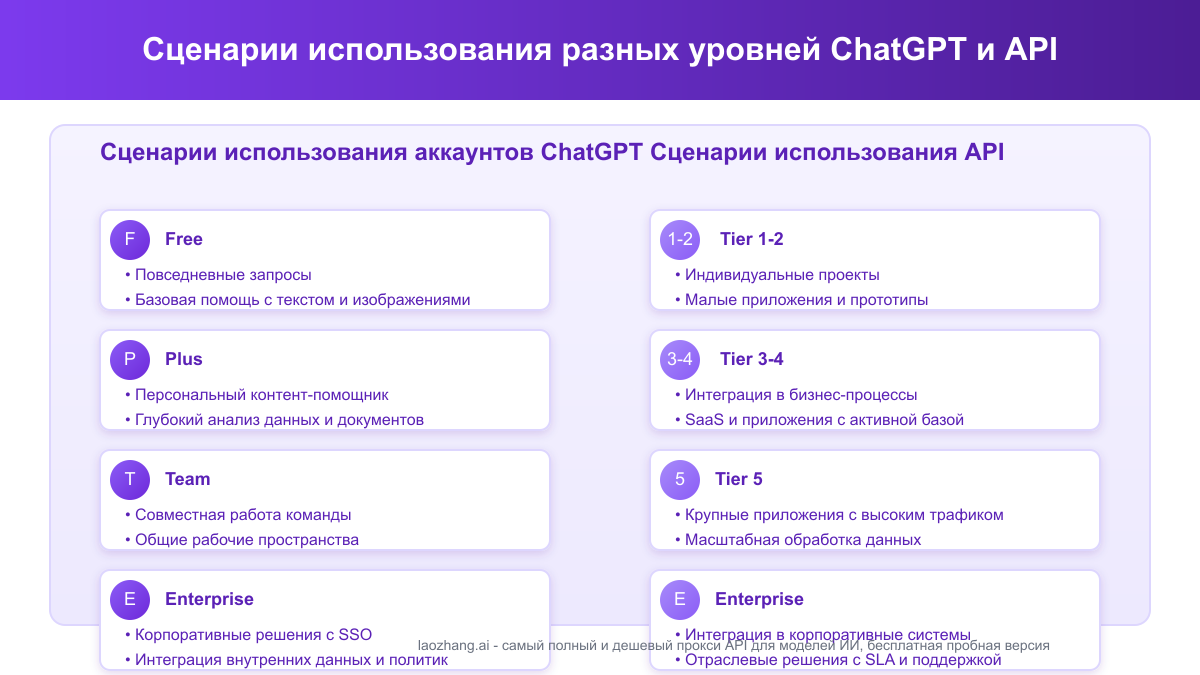Screen dimensions: 1200x675
Task: Open the Free plan card
Action: tap(324, 260)
